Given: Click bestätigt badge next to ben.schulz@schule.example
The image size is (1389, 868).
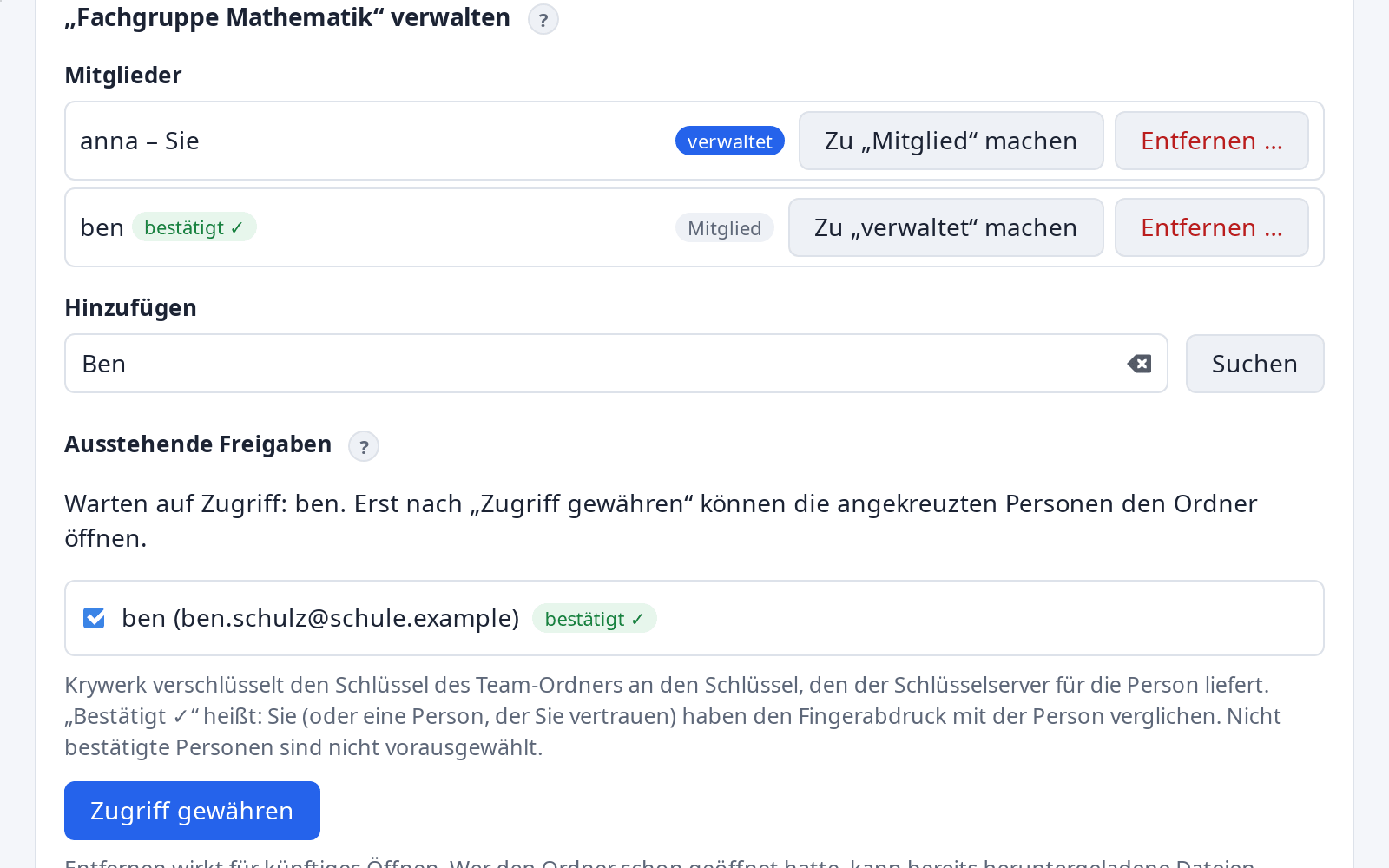Looking at the screenshot, I should pos(594,619).
